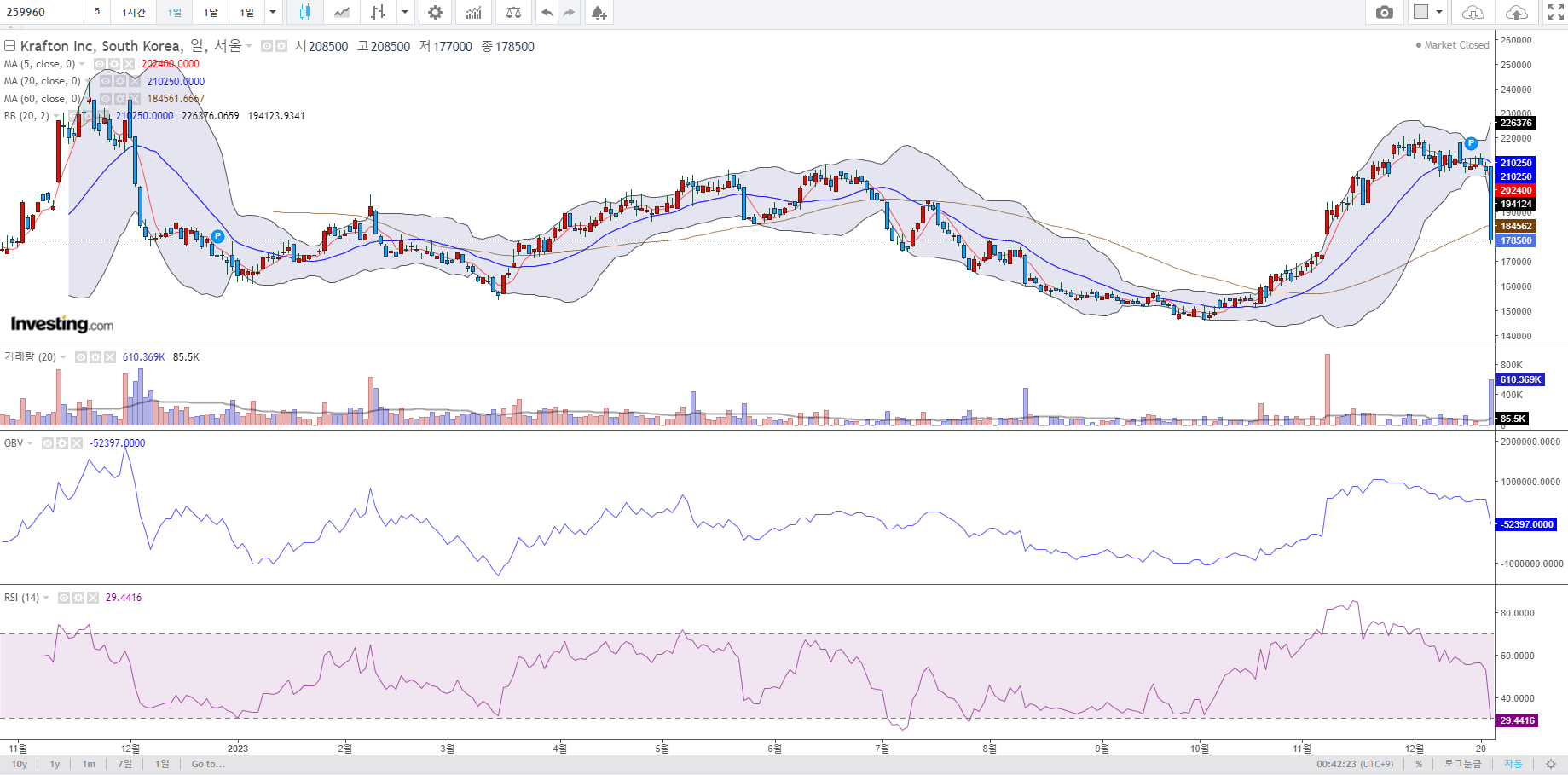
Task: Hide MA (5, close, 0) indicator
Action: point(100,64)
